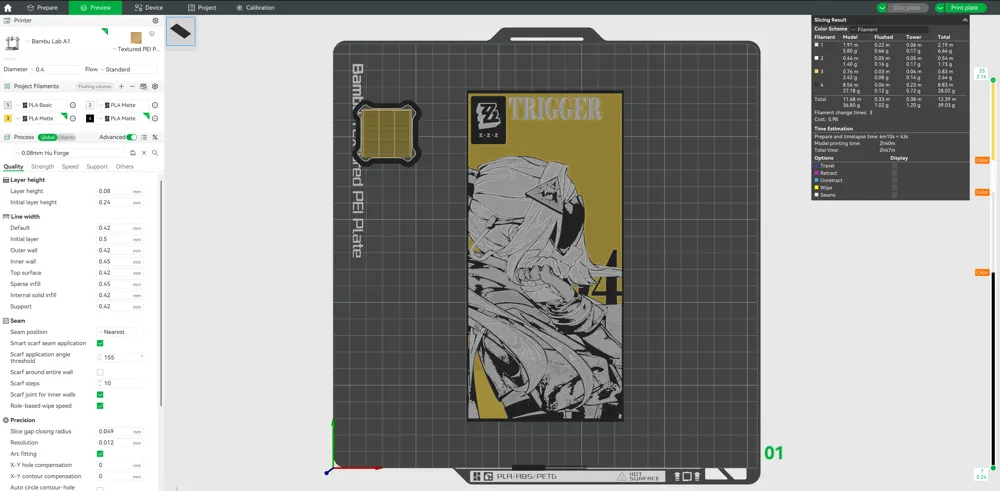Screen dimensions: 1000x491
Task: Open the Support settings tab
Action: tap(97, 166)
